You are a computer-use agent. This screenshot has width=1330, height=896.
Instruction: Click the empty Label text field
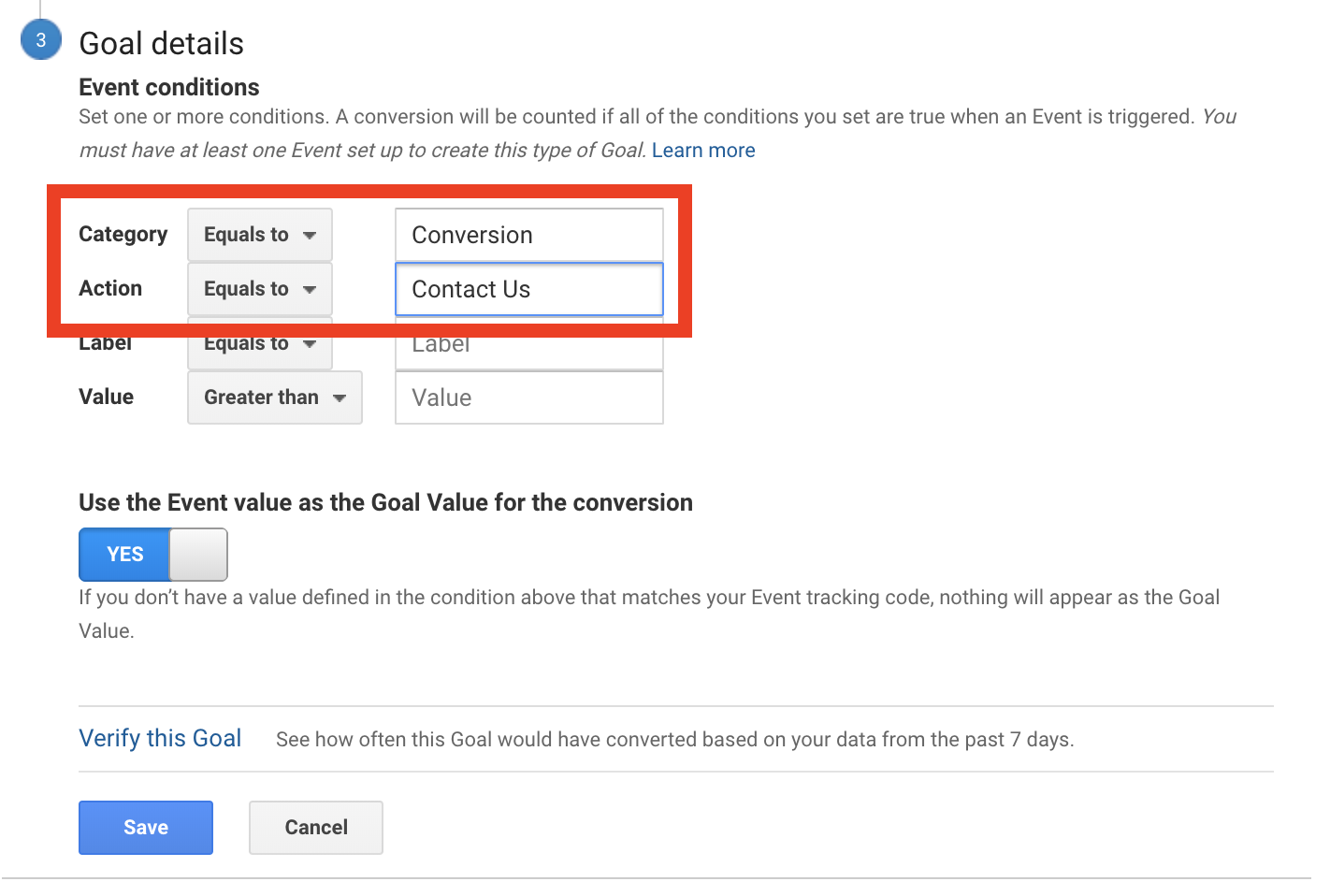pyautogui.click(x=528, y=348)
